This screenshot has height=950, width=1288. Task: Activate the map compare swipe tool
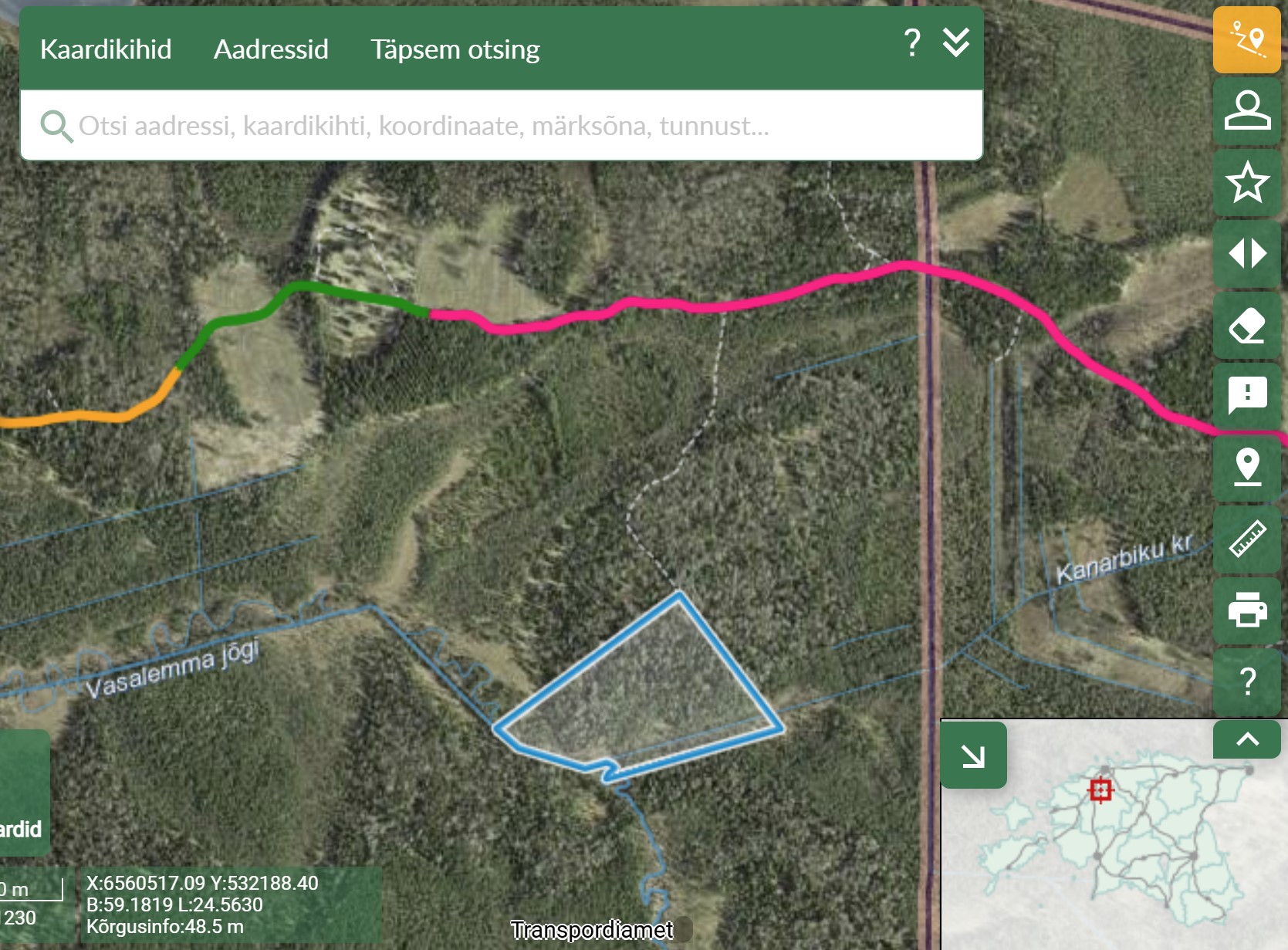(x=1247, y=253)
